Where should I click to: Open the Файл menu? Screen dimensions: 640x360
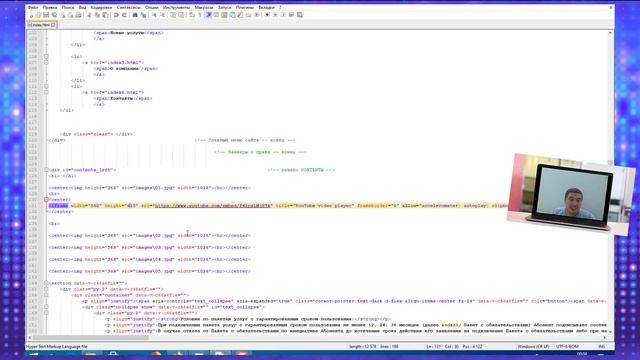[33, 7]
